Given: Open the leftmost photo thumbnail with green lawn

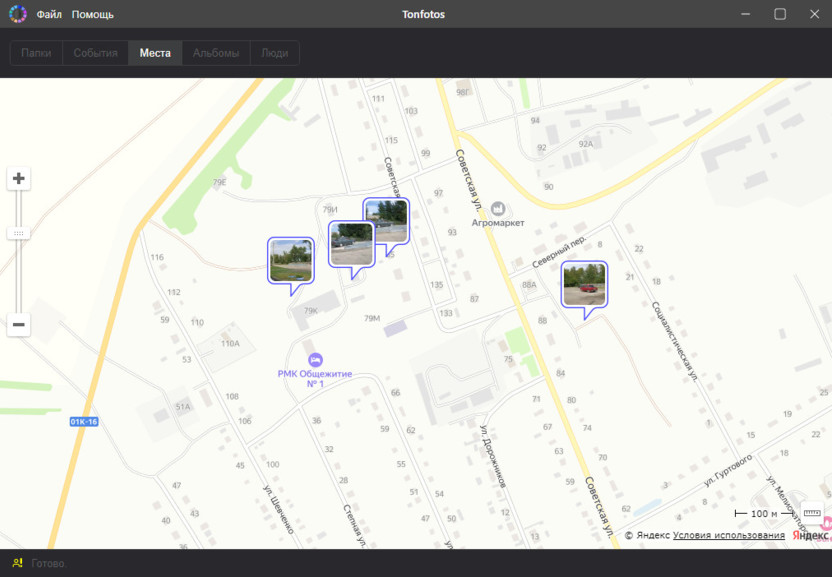Looking at the screenshot, I should pos(291,260).
